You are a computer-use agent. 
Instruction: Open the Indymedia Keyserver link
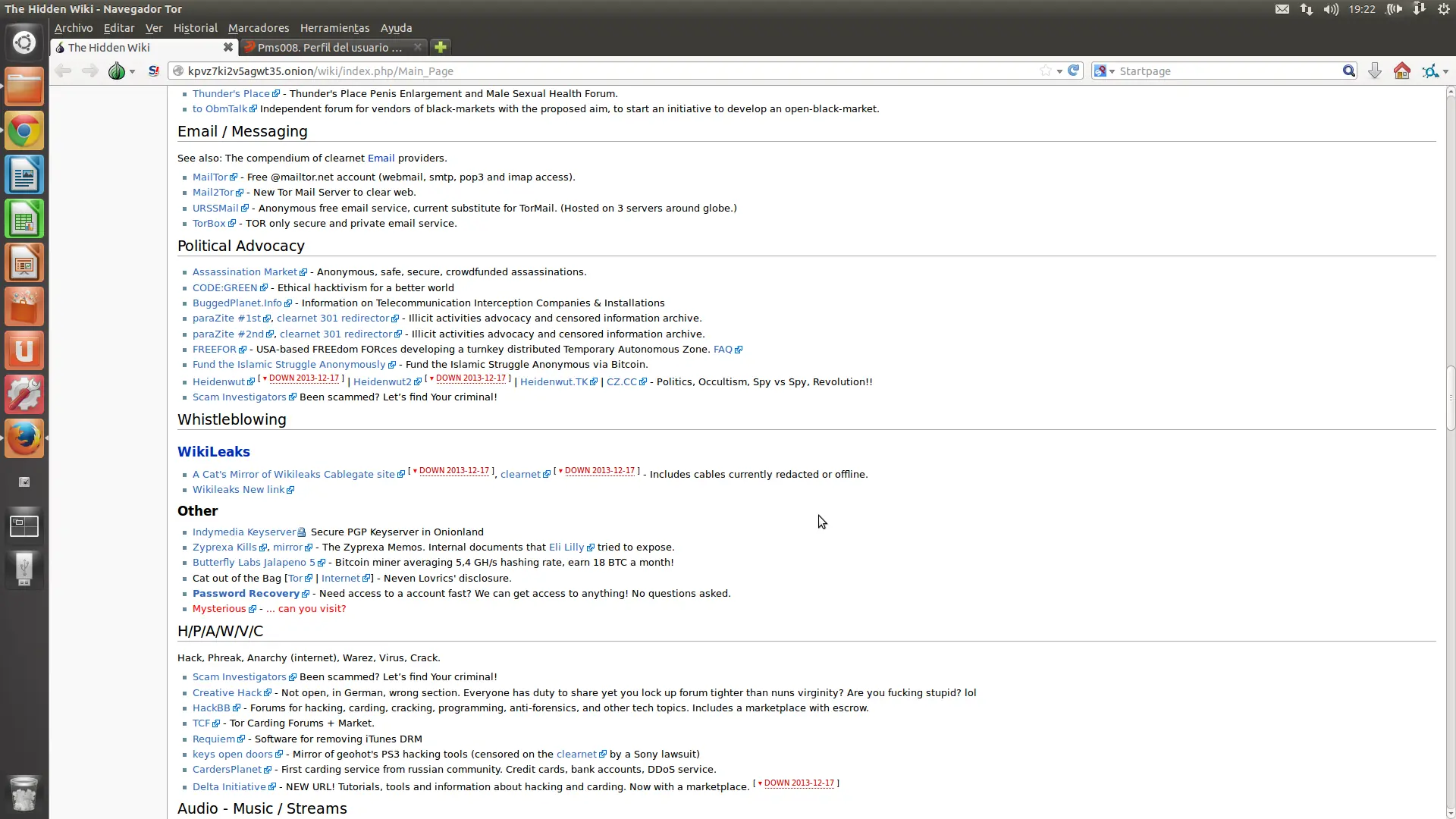click(x=244, y=532)
